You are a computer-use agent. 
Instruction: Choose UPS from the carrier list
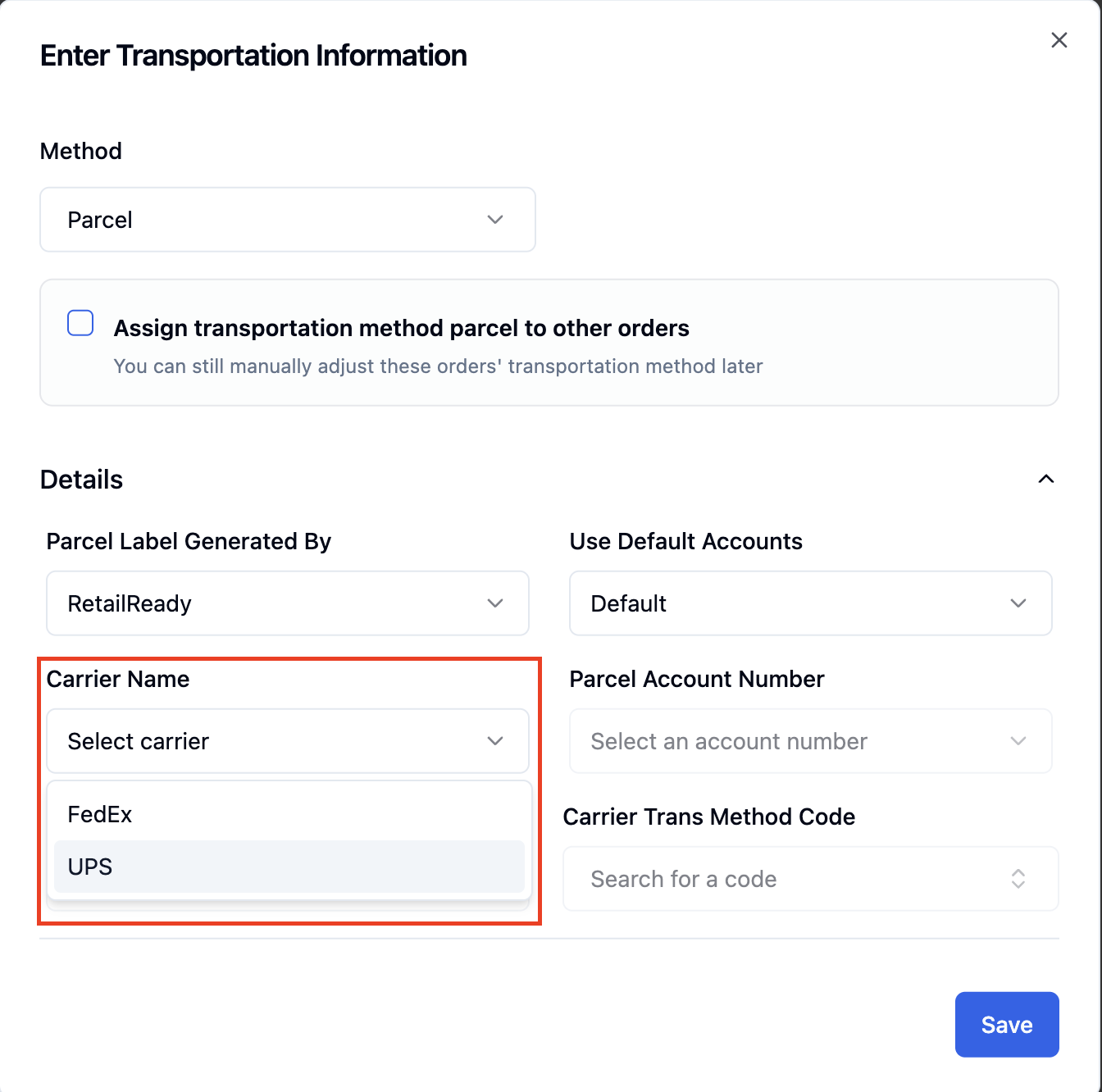[x=289, y=867]
